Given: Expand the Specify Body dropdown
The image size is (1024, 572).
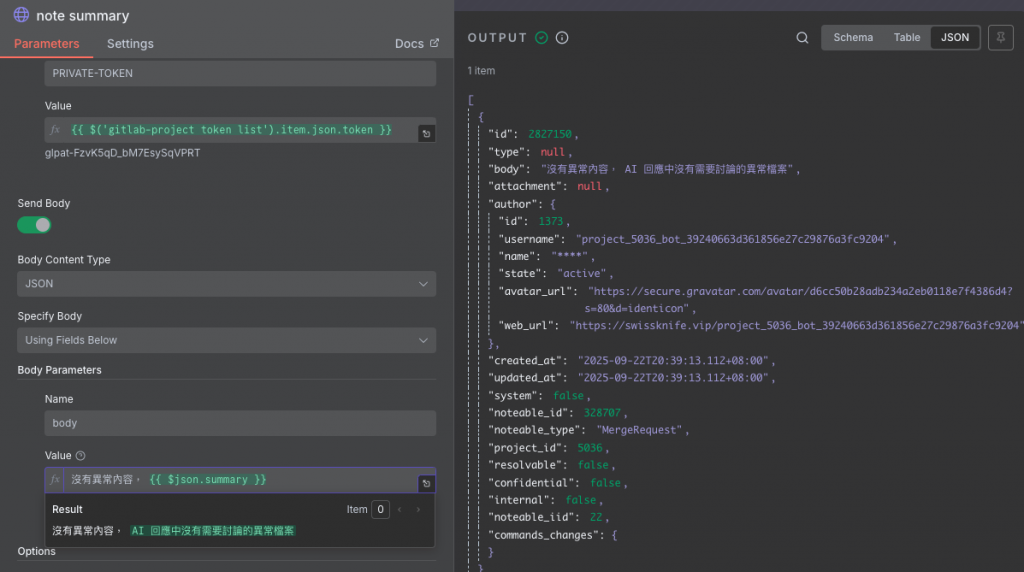Looking at the screenshot, I should pos(226,340).
